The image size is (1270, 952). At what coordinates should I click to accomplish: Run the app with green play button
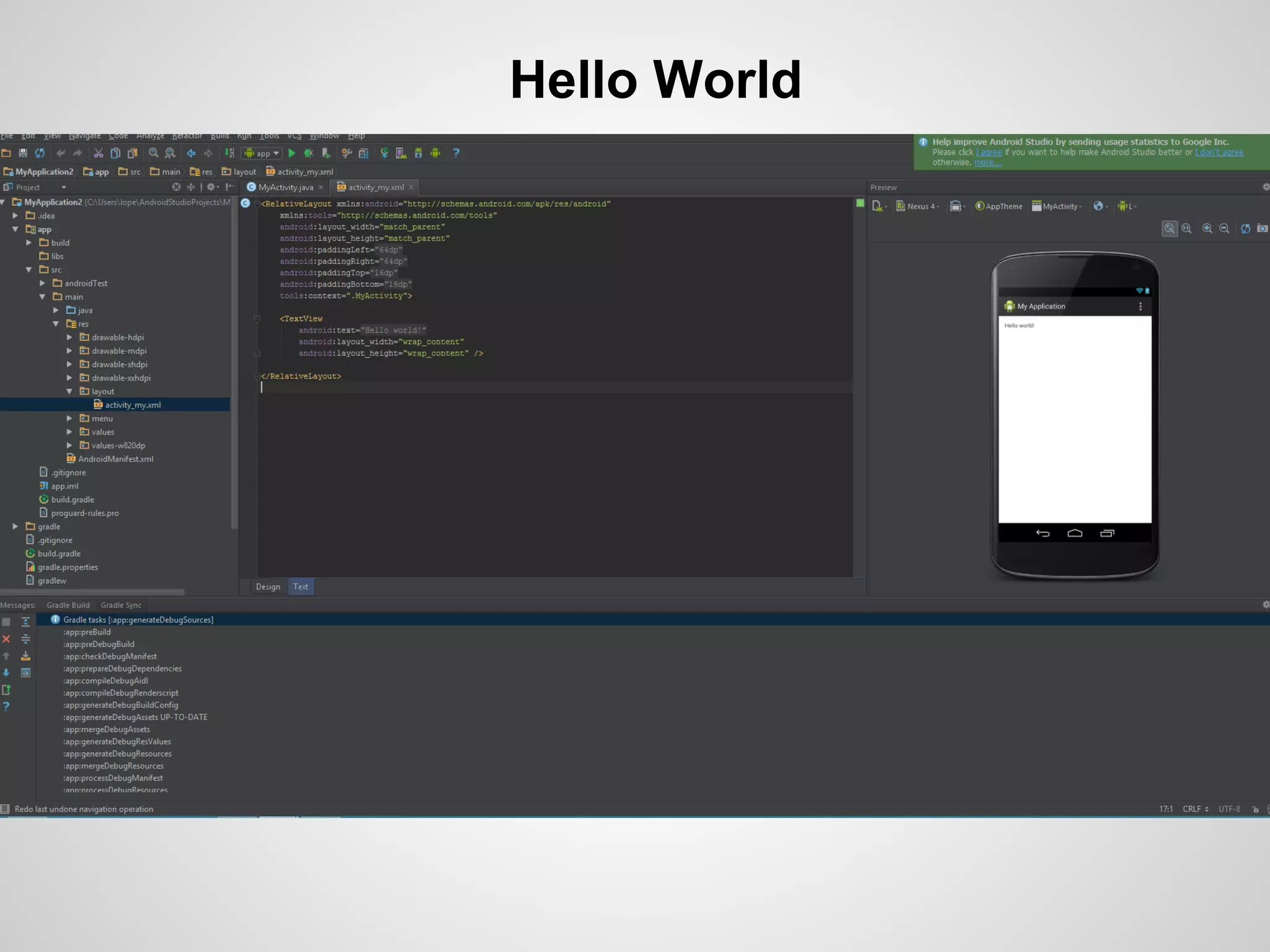click(x=292, y=153)
